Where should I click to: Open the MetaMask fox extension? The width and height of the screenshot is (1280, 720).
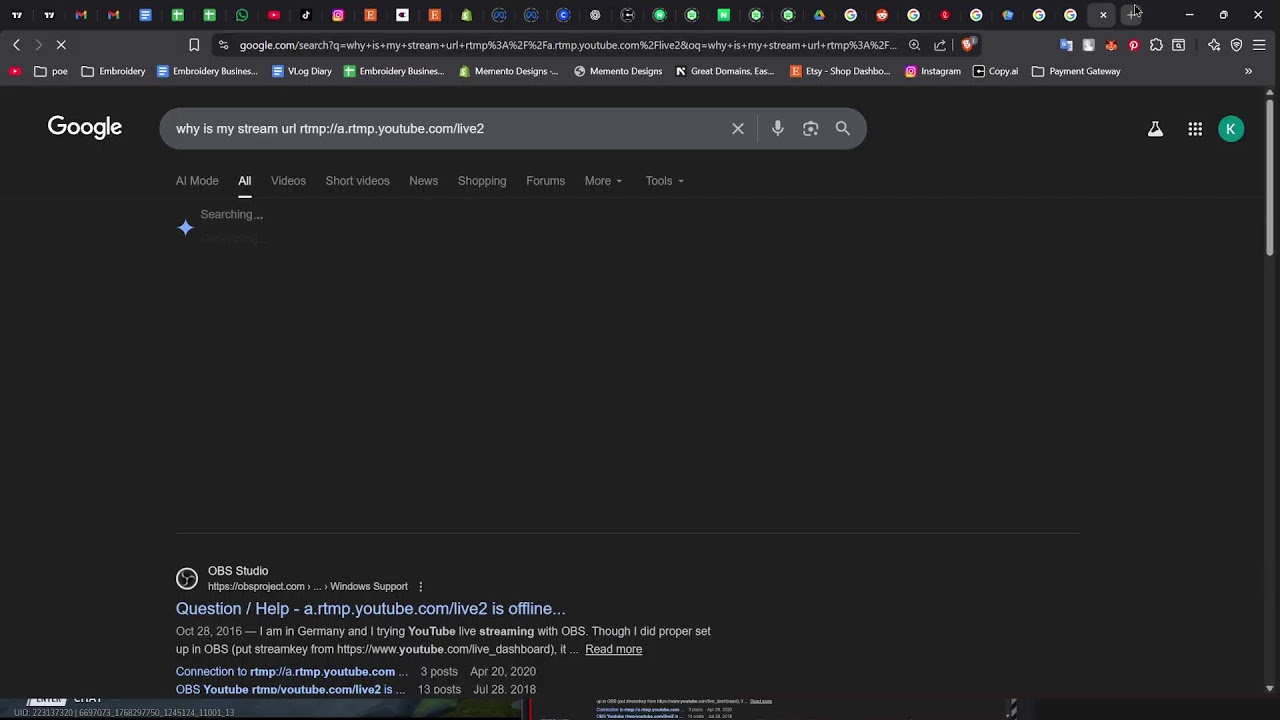pos(1111,45)
